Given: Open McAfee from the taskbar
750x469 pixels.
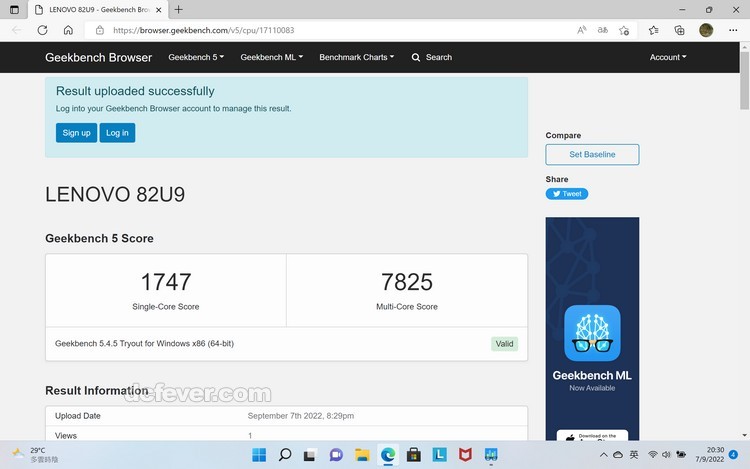Looking at the screenshot, I should (465, 455).
